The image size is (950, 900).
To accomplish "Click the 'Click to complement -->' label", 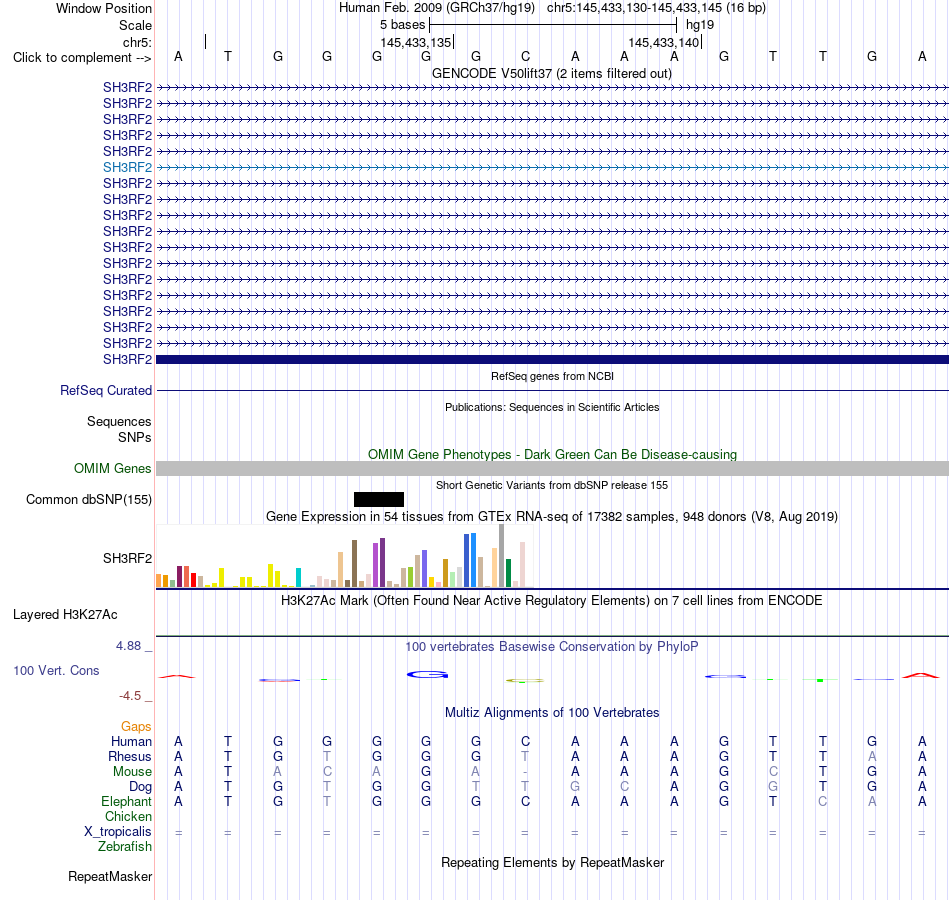I will coord(82,58).
